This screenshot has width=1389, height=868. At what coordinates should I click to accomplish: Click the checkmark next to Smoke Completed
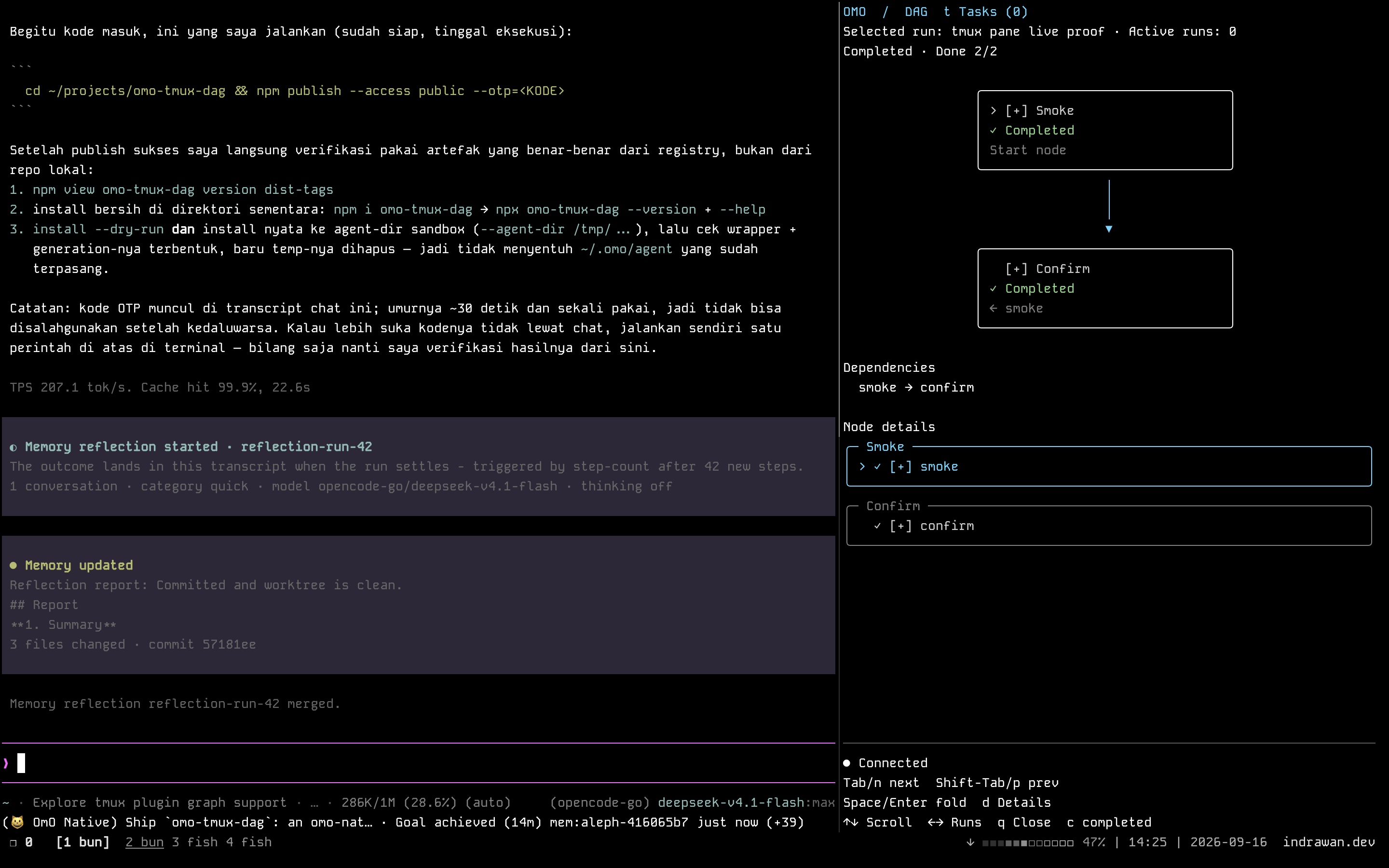pyautogui.click(x=994, y=130)
